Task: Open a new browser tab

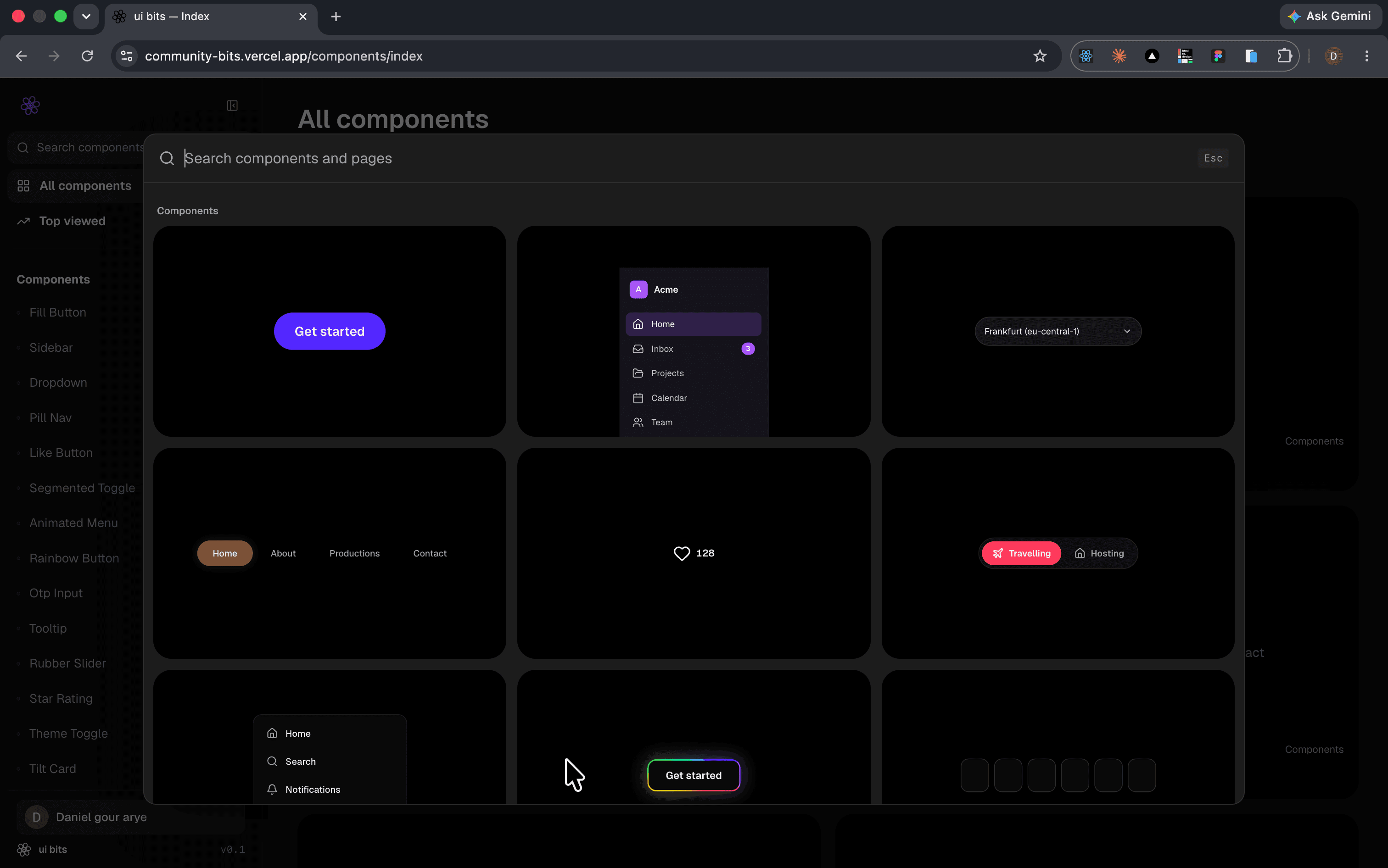Action: pos(336,17)
